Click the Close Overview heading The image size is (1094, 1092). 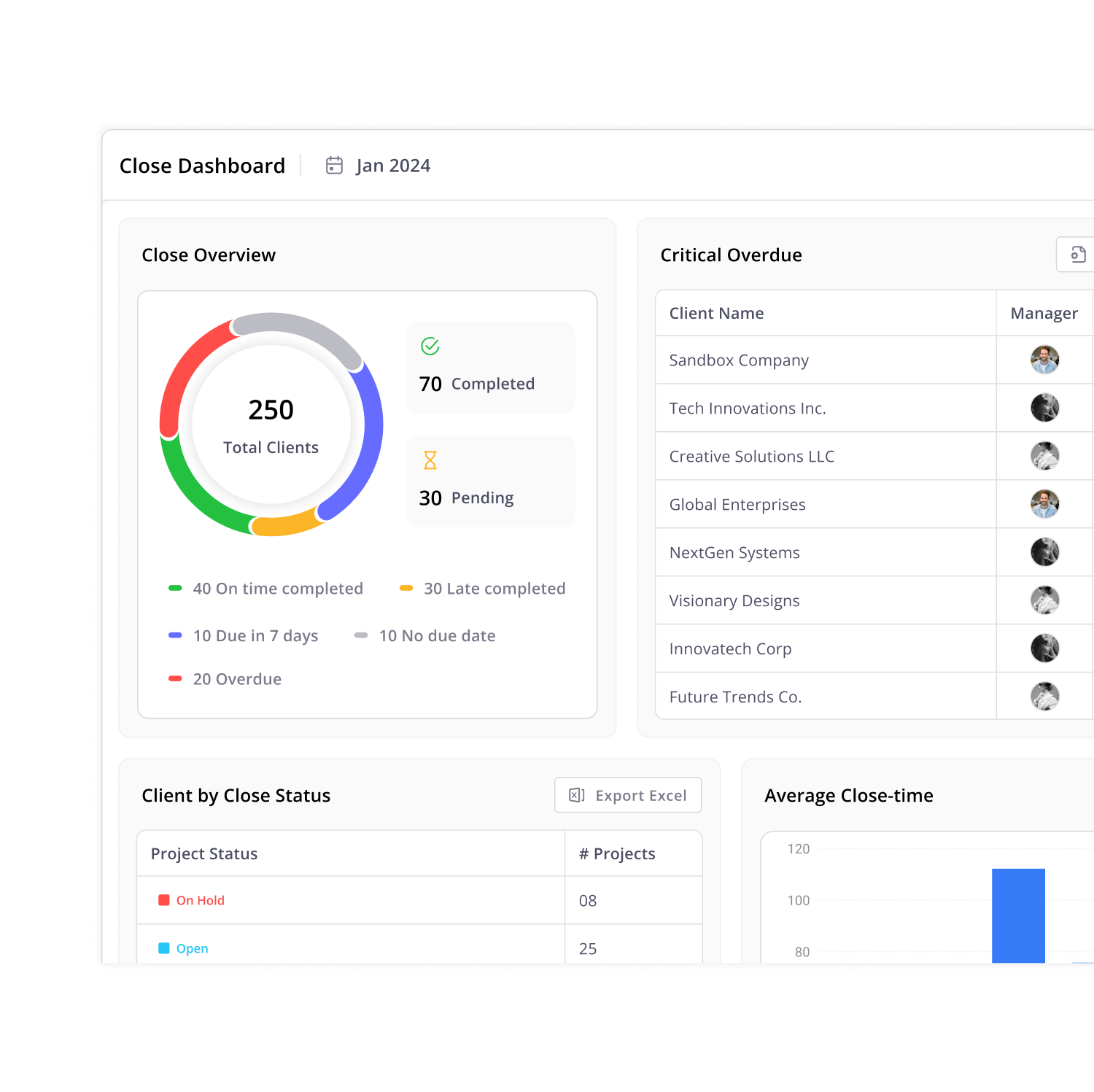coord(209,255)
